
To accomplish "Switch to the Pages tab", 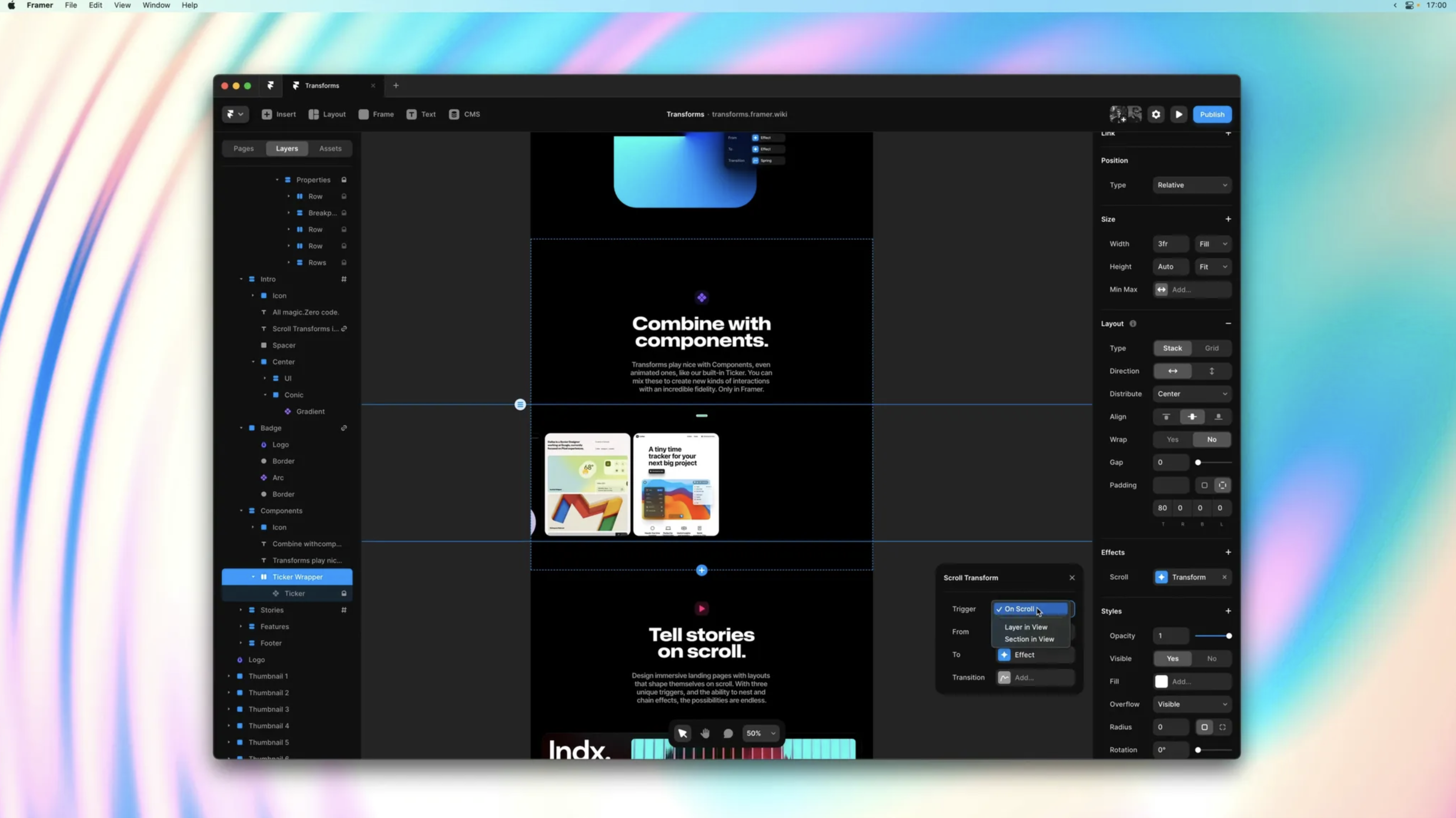I will pyautogui.click(x=244, y=149).
